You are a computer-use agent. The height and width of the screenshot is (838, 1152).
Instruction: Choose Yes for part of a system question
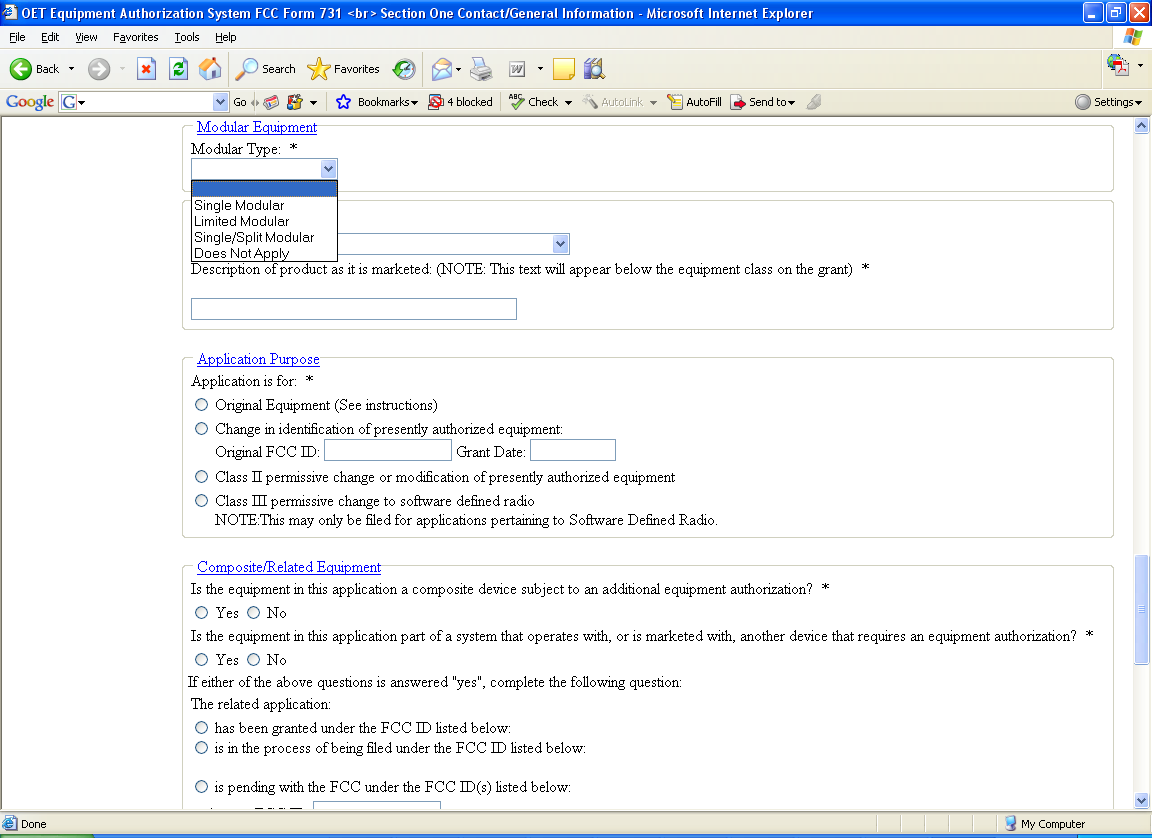(x=201, y=660)
